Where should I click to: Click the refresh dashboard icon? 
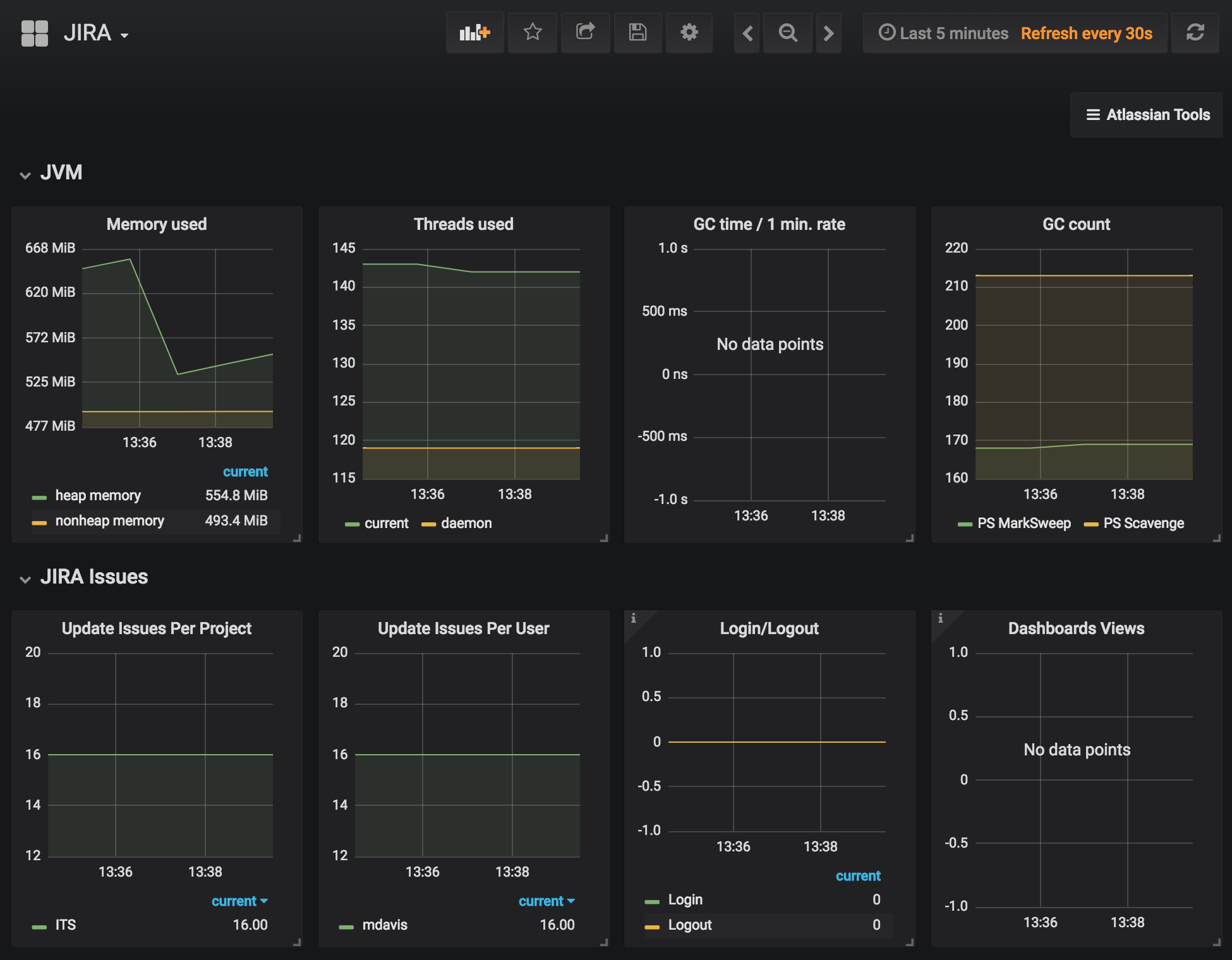coord(1195,33)
